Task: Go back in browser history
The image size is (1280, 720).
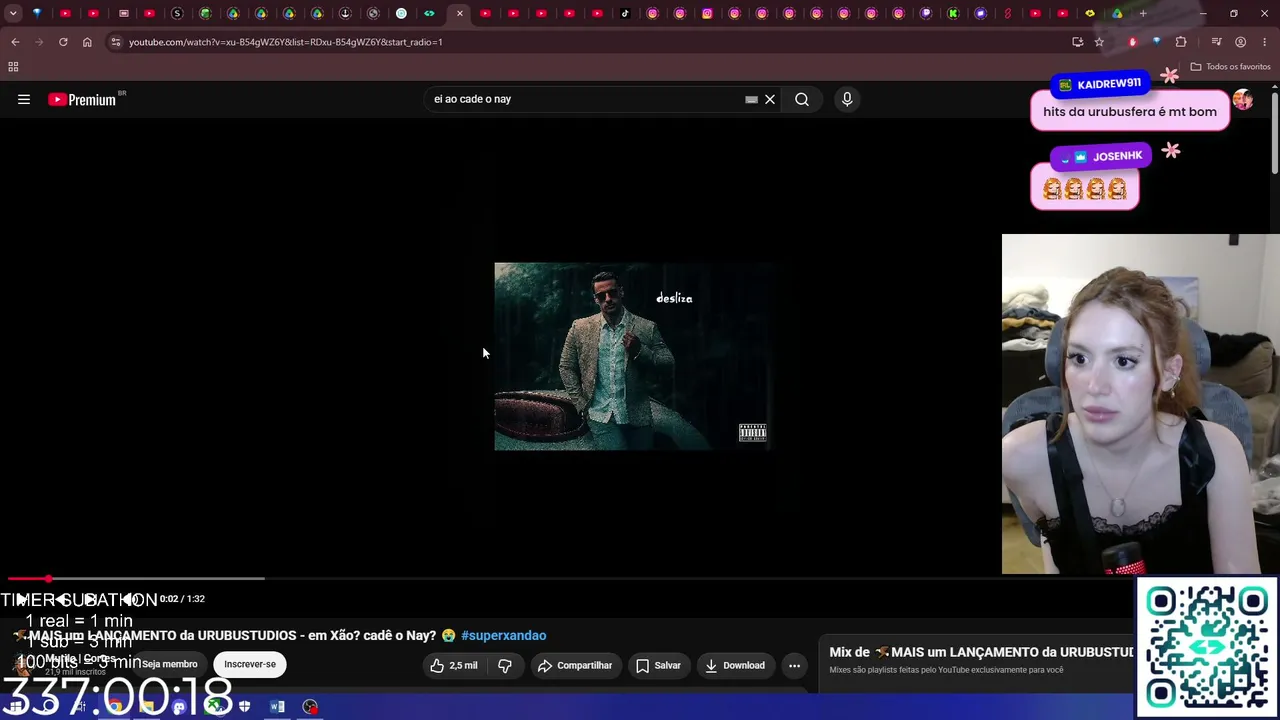Action: [15, 42]
